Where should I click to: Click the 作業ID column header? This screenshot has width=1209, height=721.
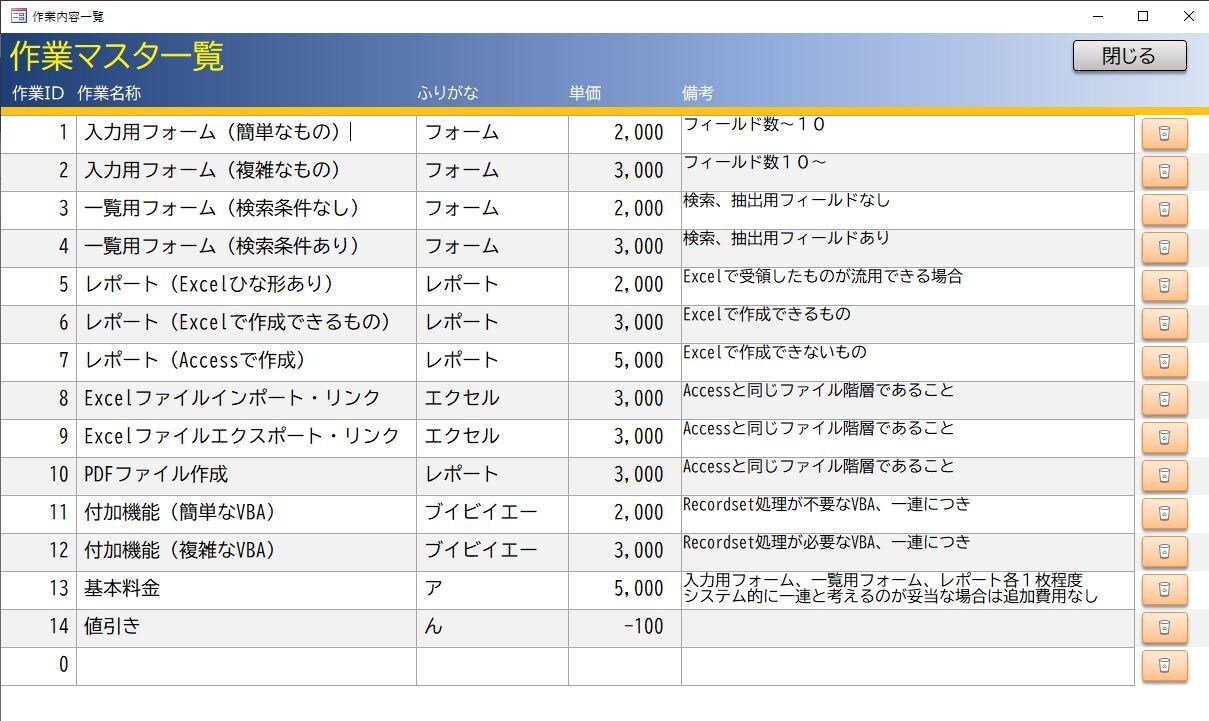[x=39, y=93]
